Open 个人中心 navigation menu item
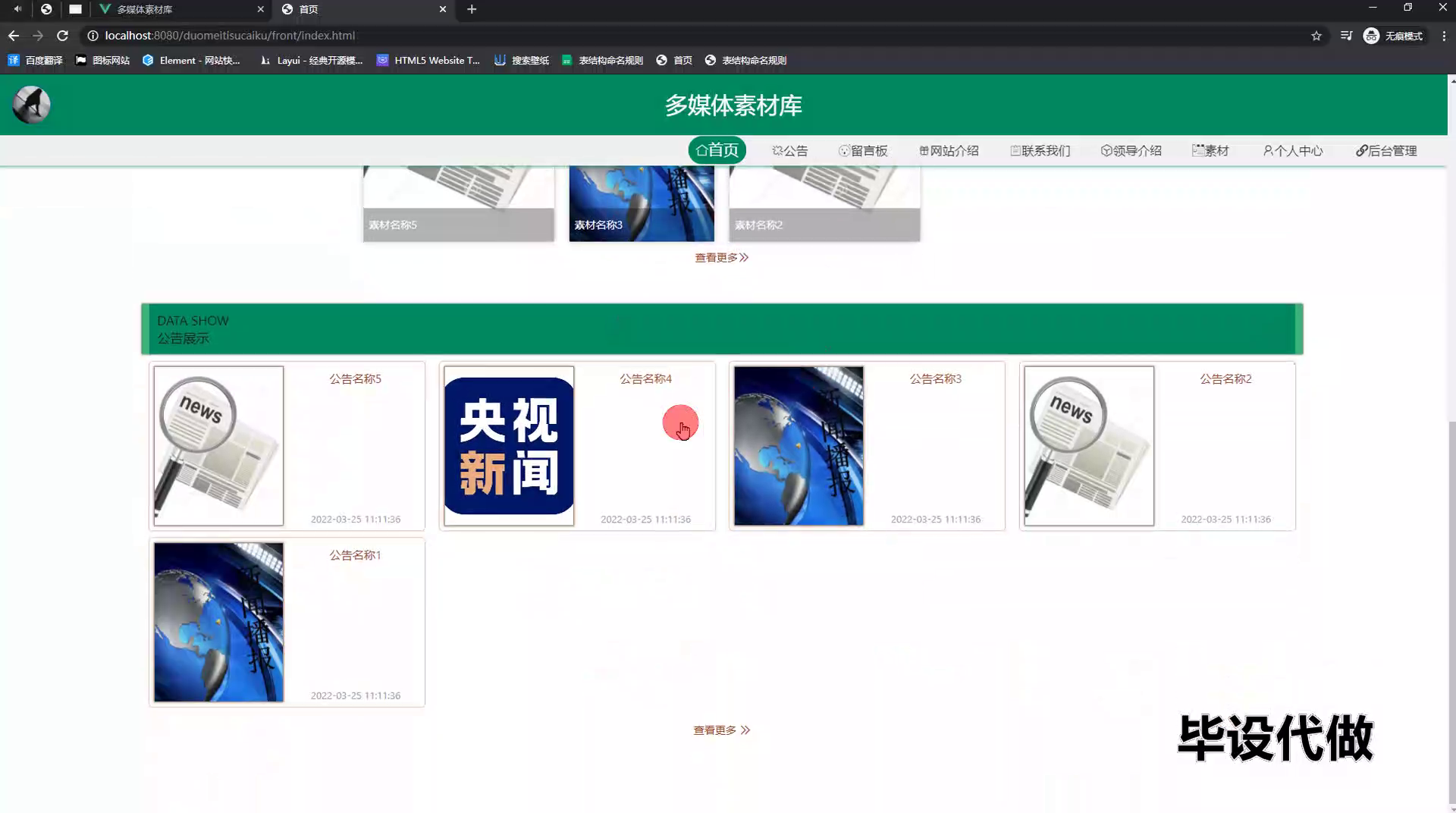The image size is (1456, 813). point(1293,151)
